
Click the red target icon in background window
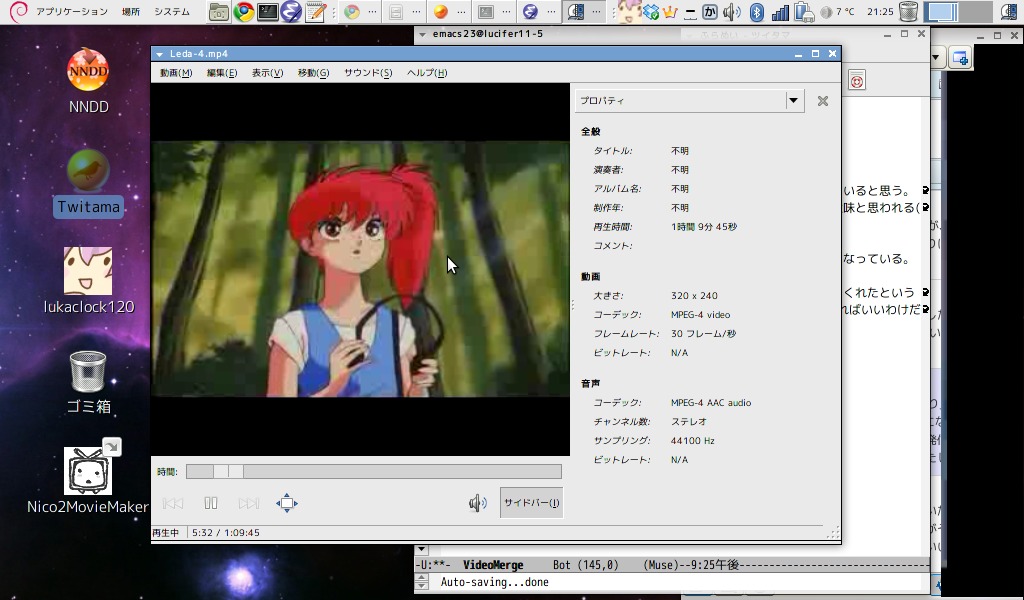pyautogui.click(x=856, y=80)
